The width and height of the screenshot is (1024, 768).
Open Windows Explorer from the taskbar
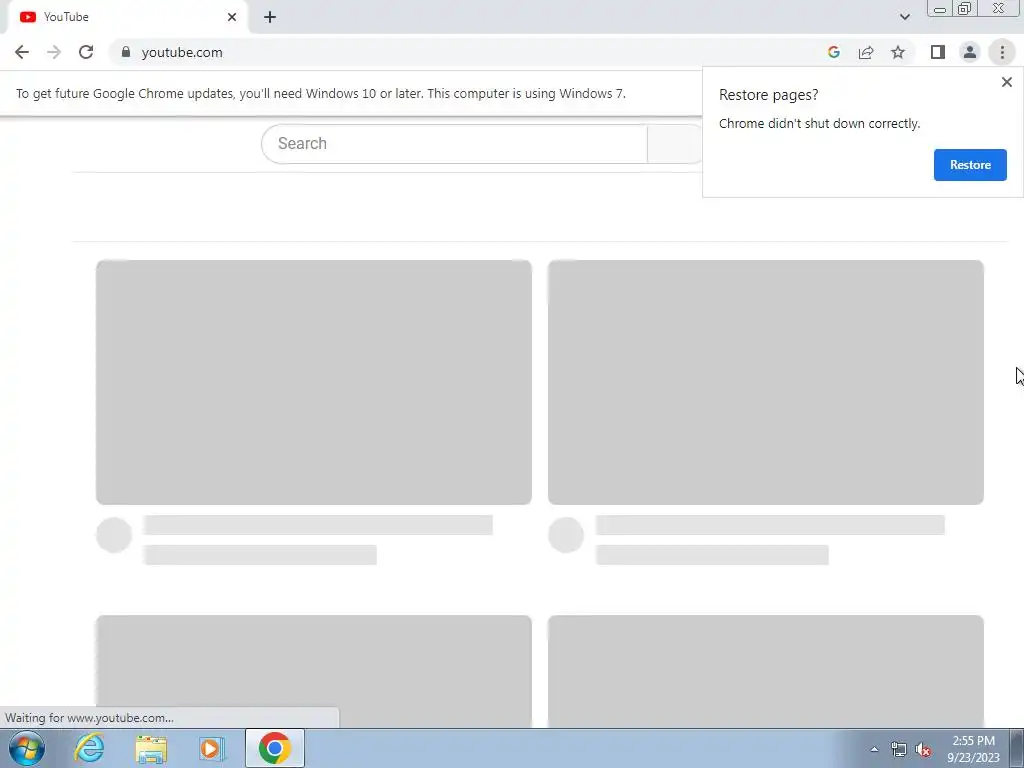151,748
